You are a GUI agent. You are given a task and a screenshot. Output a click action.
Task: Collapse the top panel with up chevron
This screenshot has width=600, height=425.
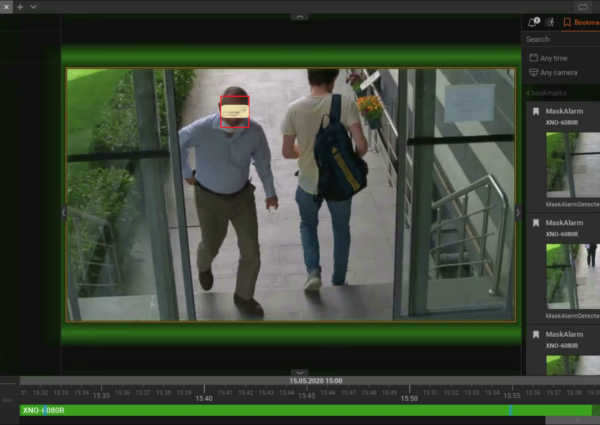(300, 17)
